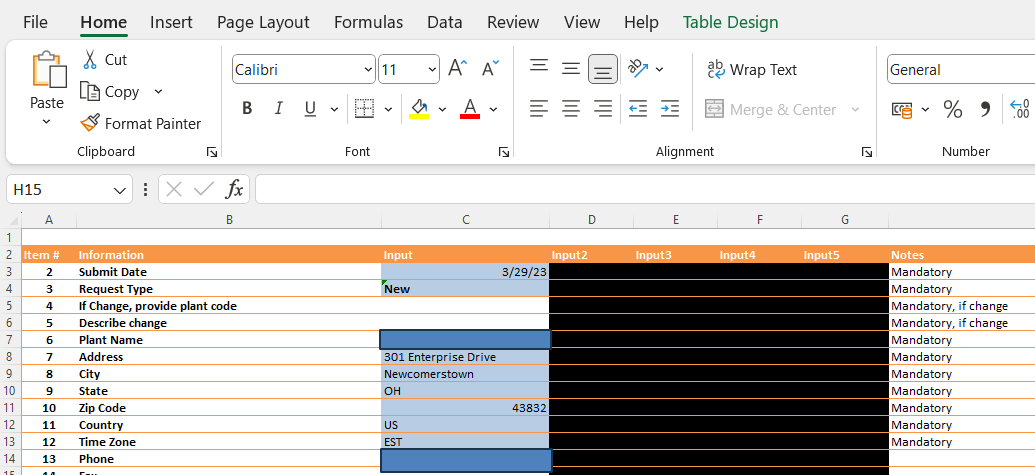Toggle Italic formatting

(x=279, y=109)
